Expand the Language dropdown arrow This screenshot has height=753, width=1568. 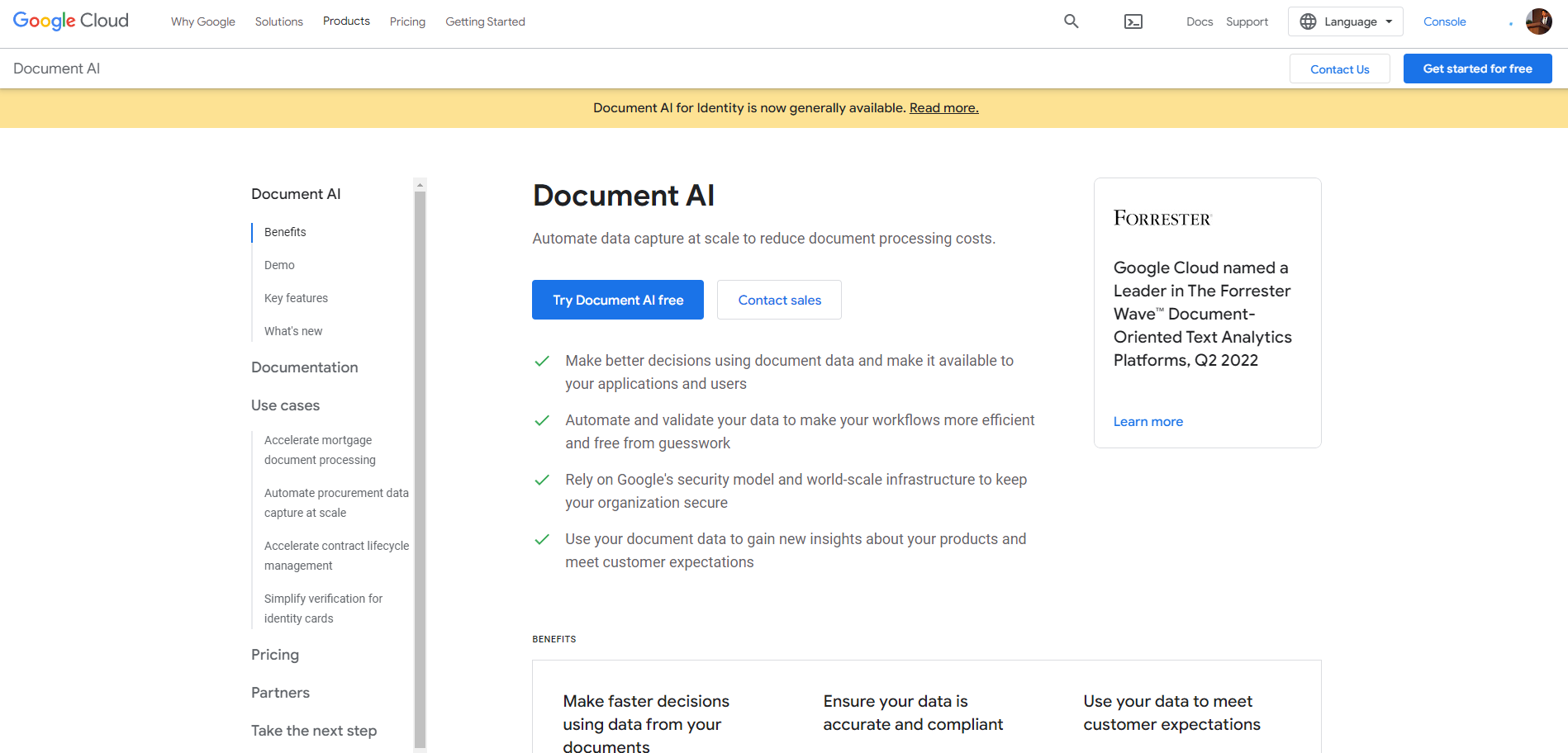[1389, 21]
